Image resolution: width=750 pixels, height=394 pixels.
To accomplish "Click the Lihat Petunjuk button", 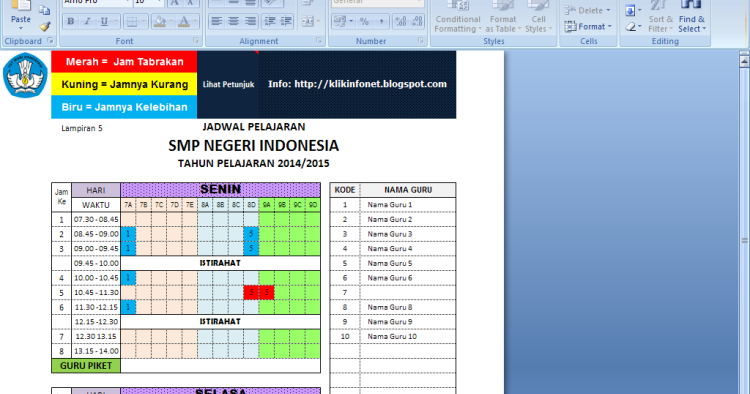I will 228,84.
